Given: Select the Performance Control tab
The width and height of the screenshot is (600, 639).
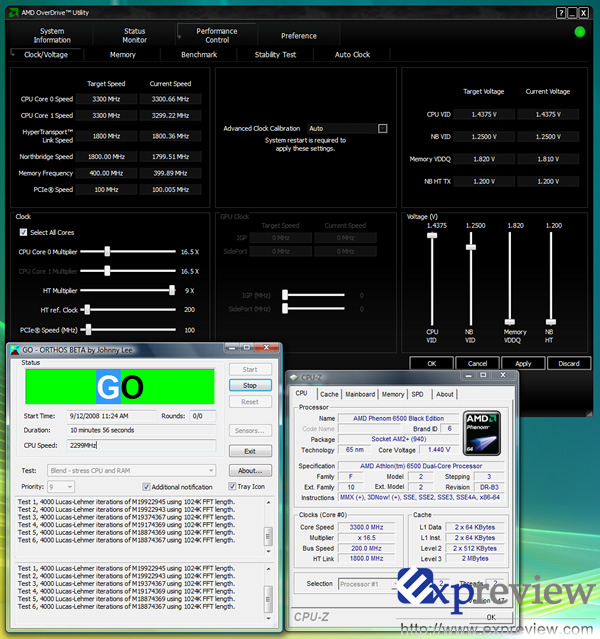Looking at the screenshot, I should click(x=217, y=35).
